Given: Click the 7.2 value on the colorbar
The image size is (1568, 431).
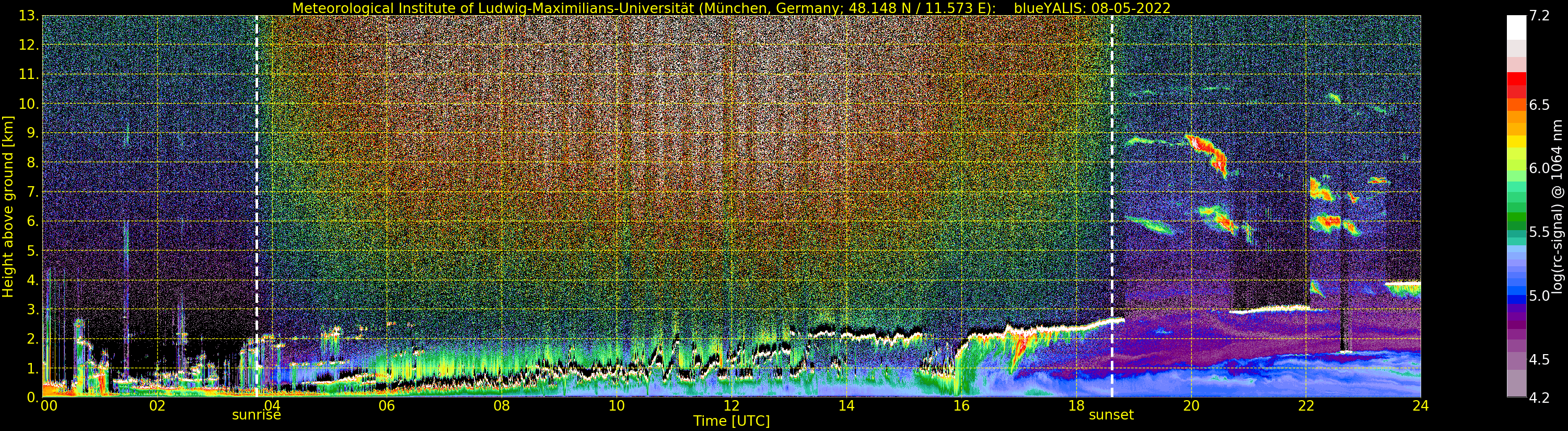Looking at the screenshot, I should coord(1539,16).
